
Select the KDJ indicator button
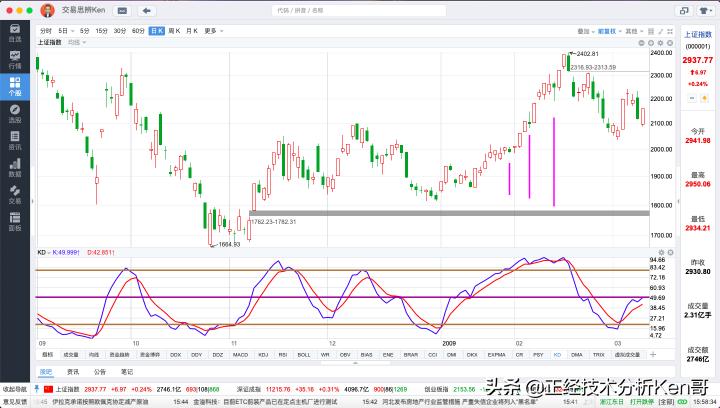[x=263, y=355]
